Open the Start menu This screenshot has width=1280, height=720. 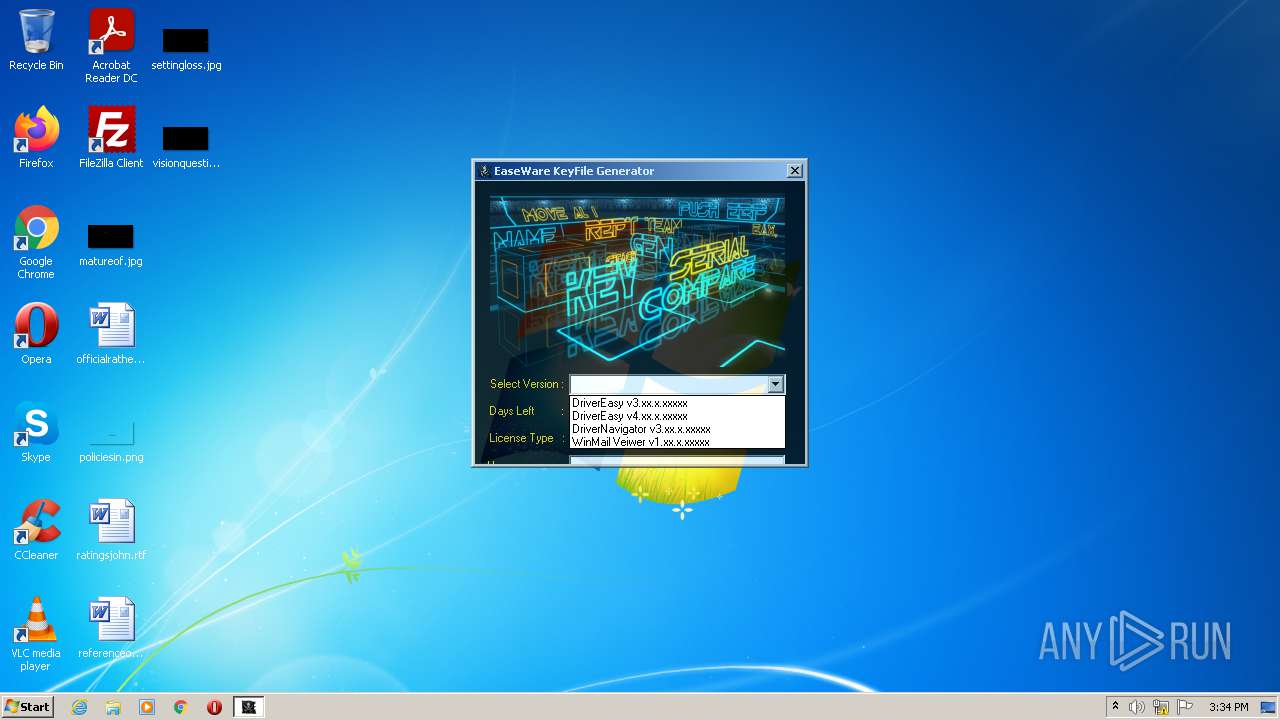coord(27,707)
